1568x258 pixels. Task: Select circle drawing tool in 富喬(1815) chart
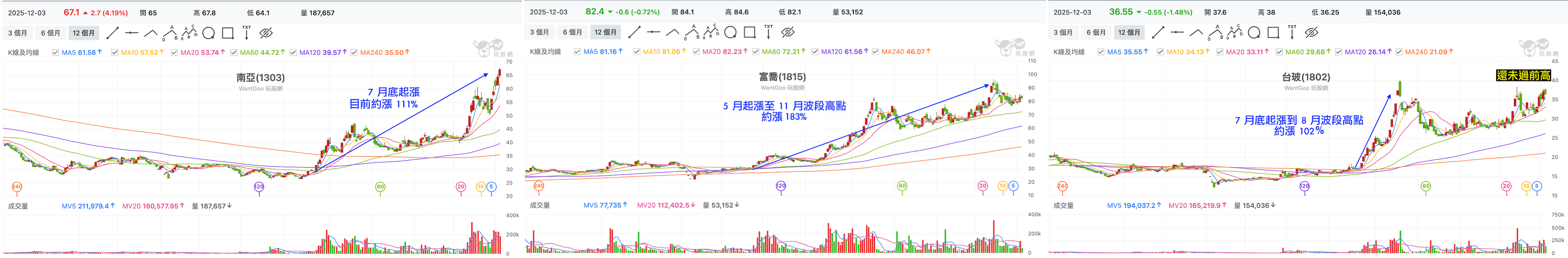pos(731,32)
